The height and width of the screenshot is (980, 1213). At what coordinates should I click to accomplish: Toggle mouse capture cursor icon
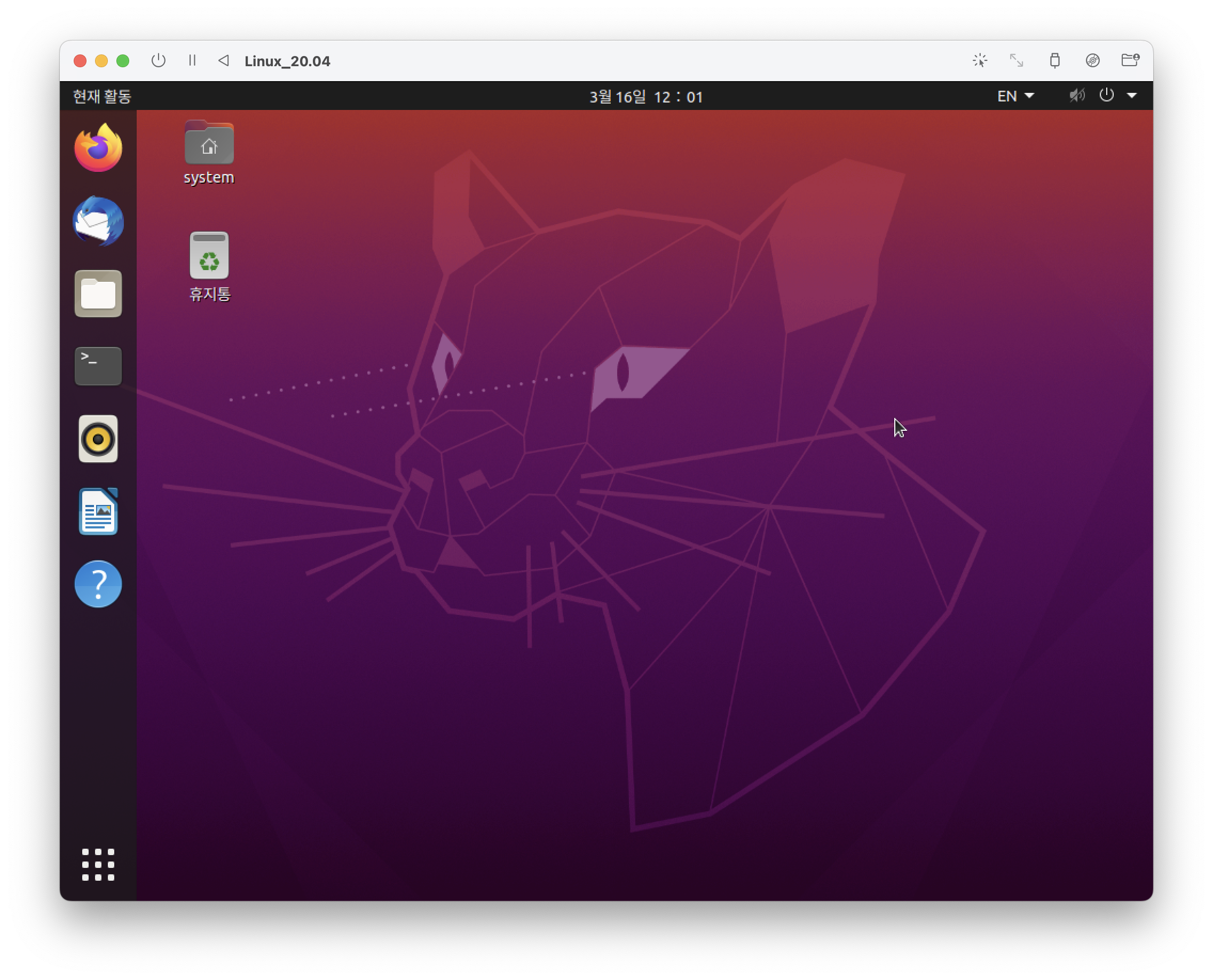(x=980, y=60)
